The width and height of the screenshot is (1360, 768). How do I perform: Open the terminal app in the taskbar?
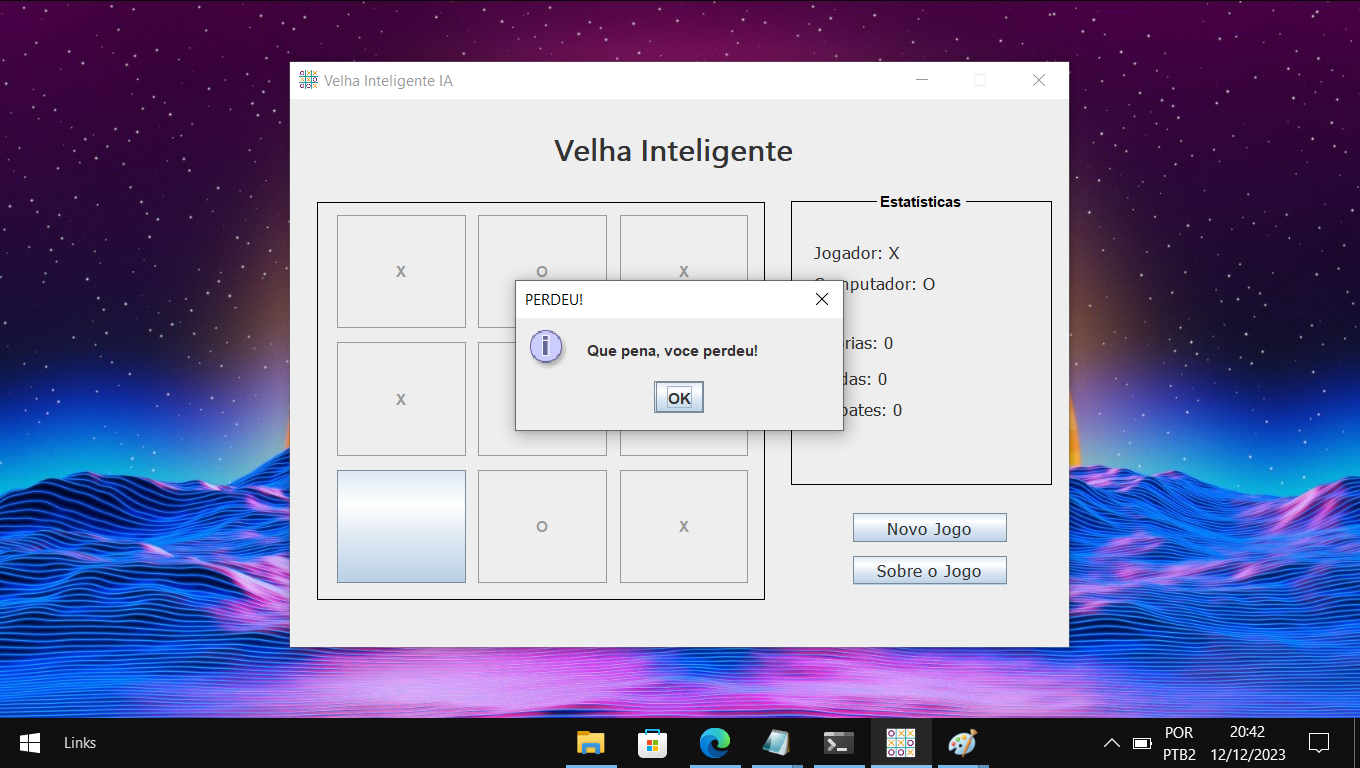838,743
